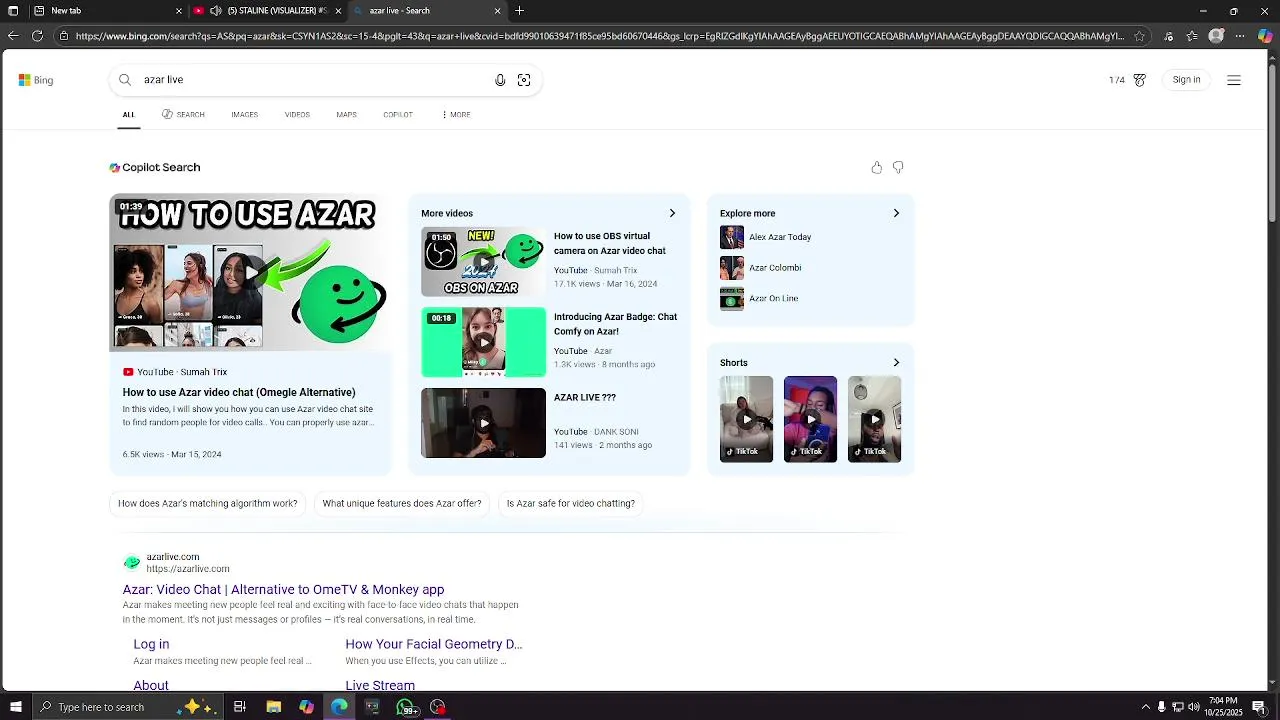Screen dimensions: 1280x720
Task: Expand Explore more arrow
Action: click(x=896, y=213)
